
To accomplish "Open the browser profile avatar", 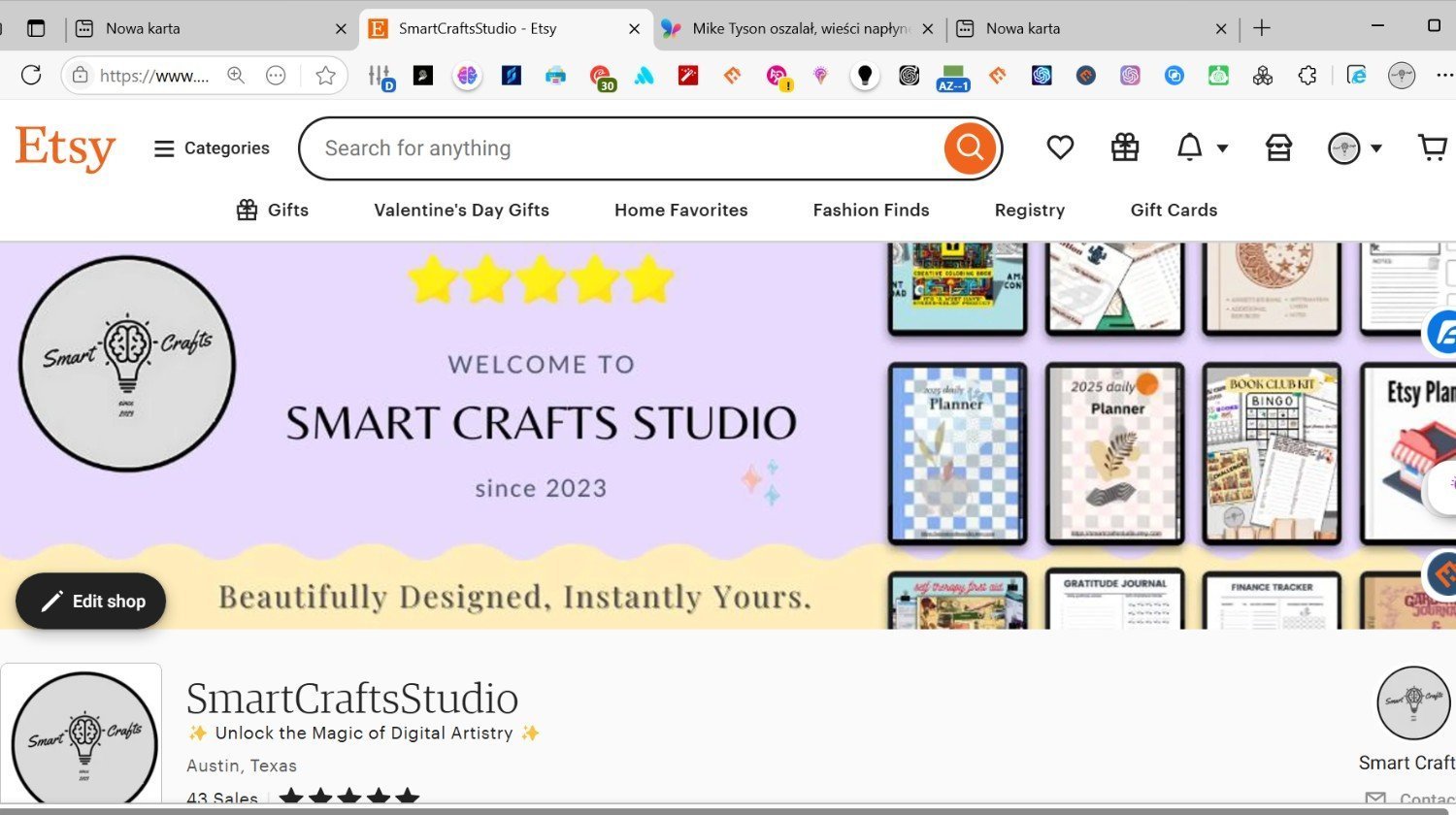I will (x=1402, y=75).
